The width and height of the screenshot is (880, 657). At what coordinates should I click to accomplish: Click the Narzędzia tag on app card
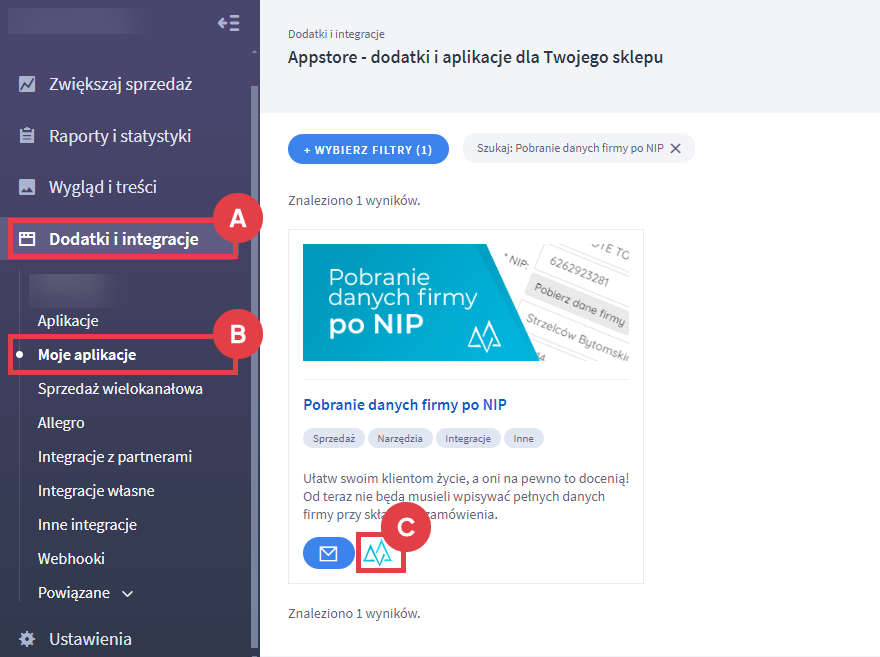pos(400,438)
